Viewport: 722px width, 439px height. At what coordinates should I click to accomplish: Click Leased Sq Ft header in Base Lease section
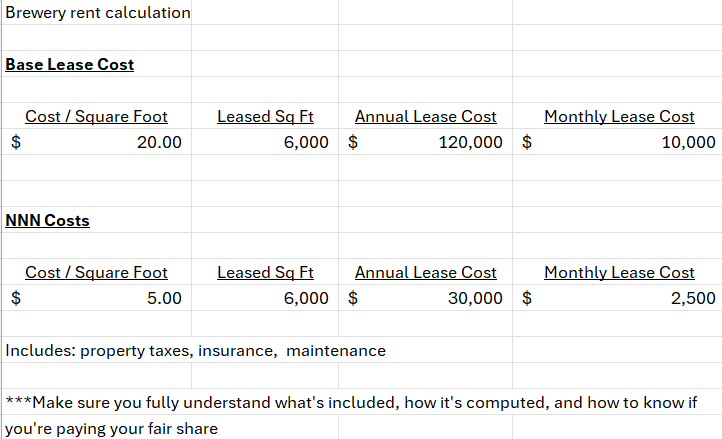pyautogui.click(x=265, y=117)
